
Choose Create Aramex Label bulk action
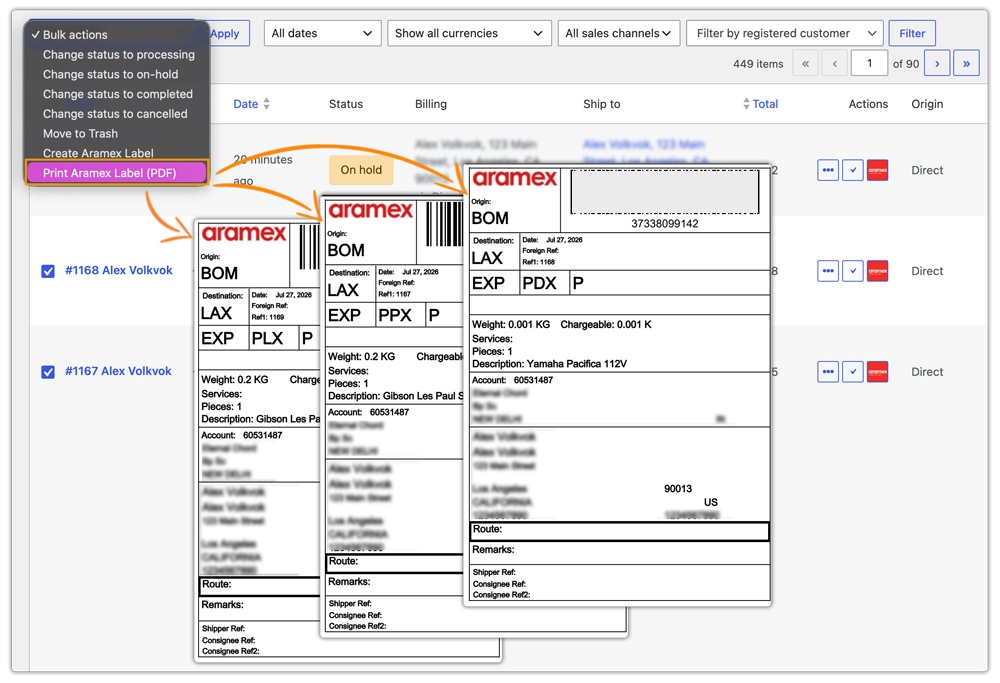coord(98,153)
